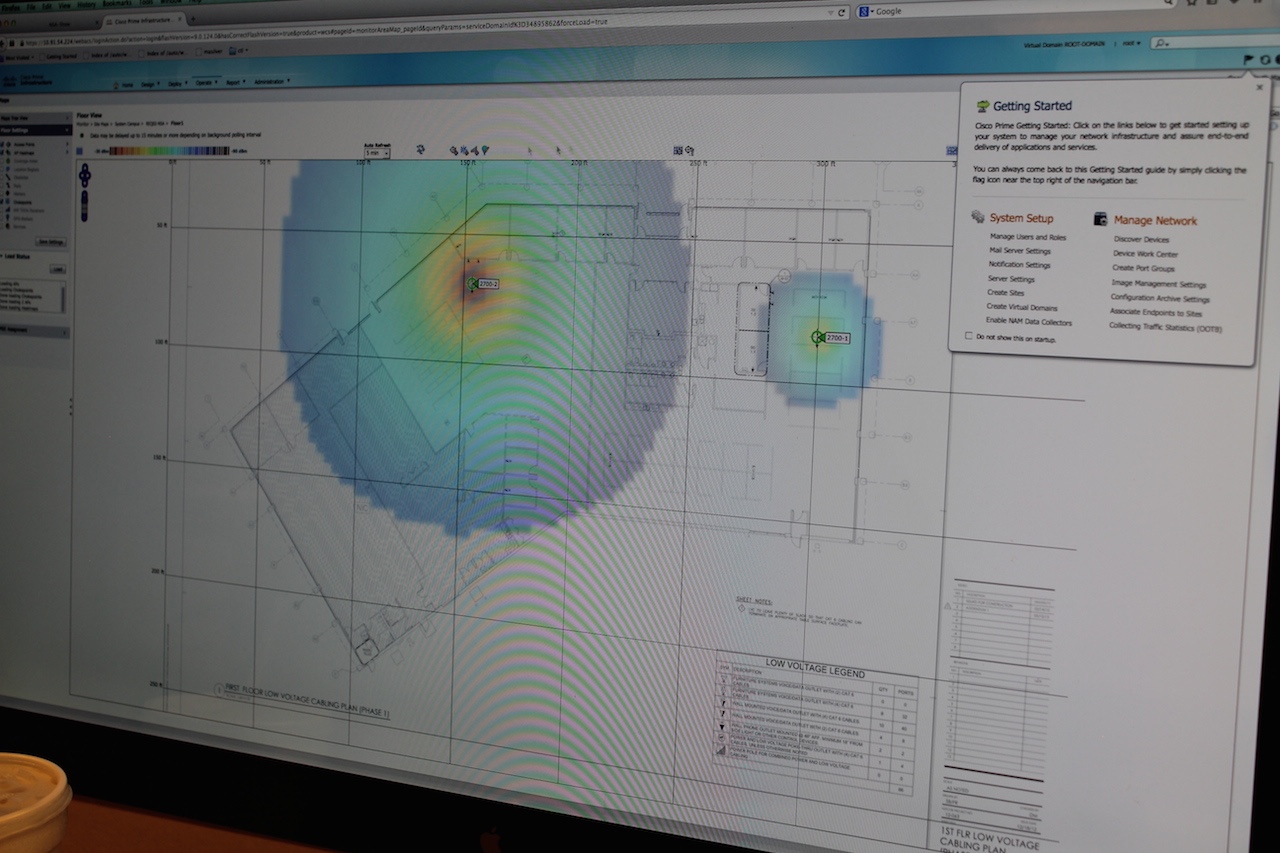
Task: Toggle the Access Points layer checkbox
Action: click(x=2, y=144)
